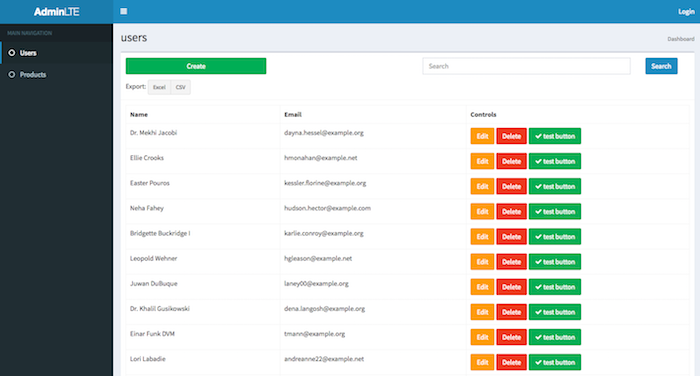The image size is (700, 376).
Task: Click test button for Dr. Khalil Gusikowski
Action: tap(555, 312)
